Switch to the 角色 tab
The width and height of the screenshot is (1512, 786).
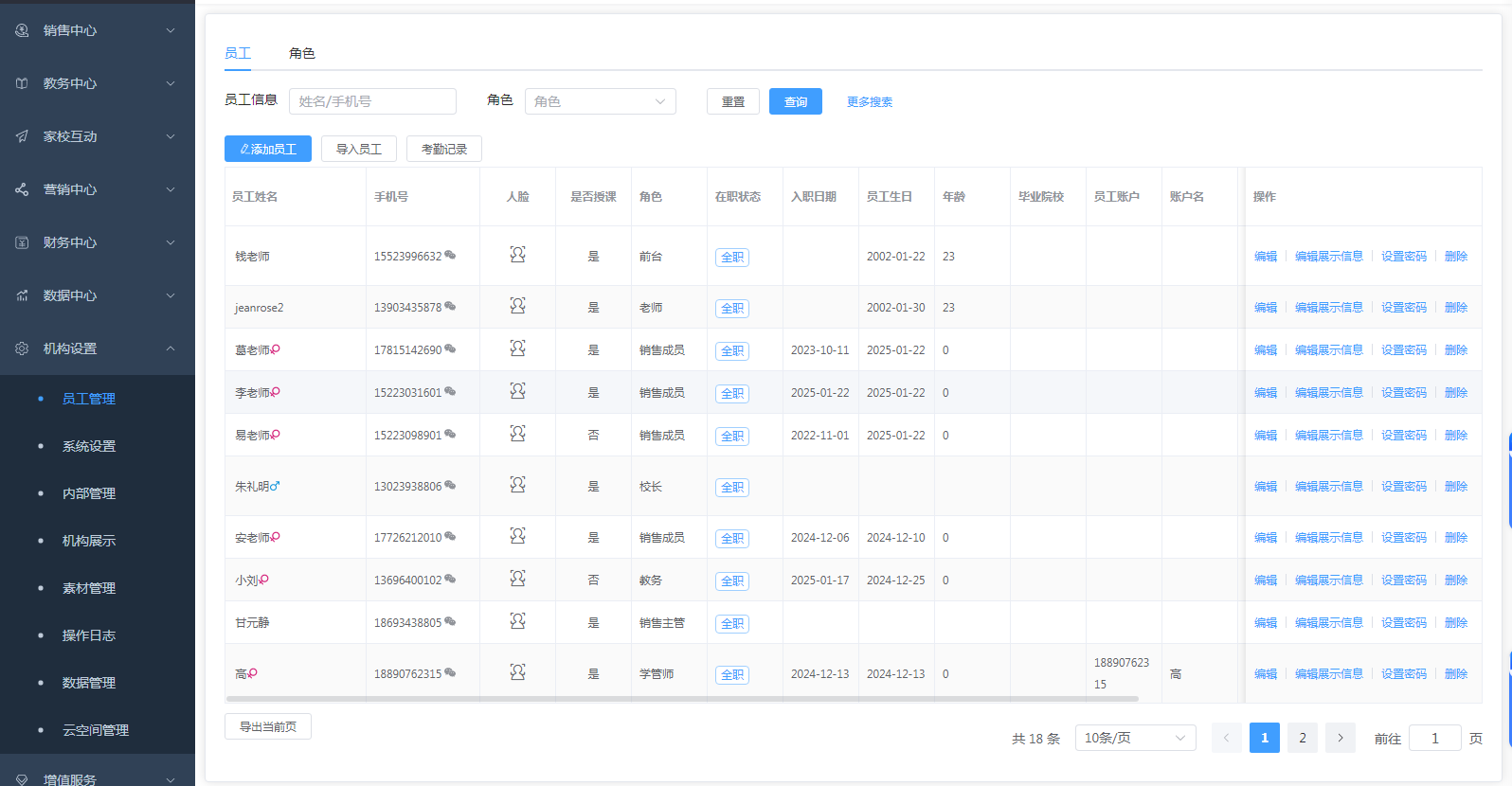(302, 53)
